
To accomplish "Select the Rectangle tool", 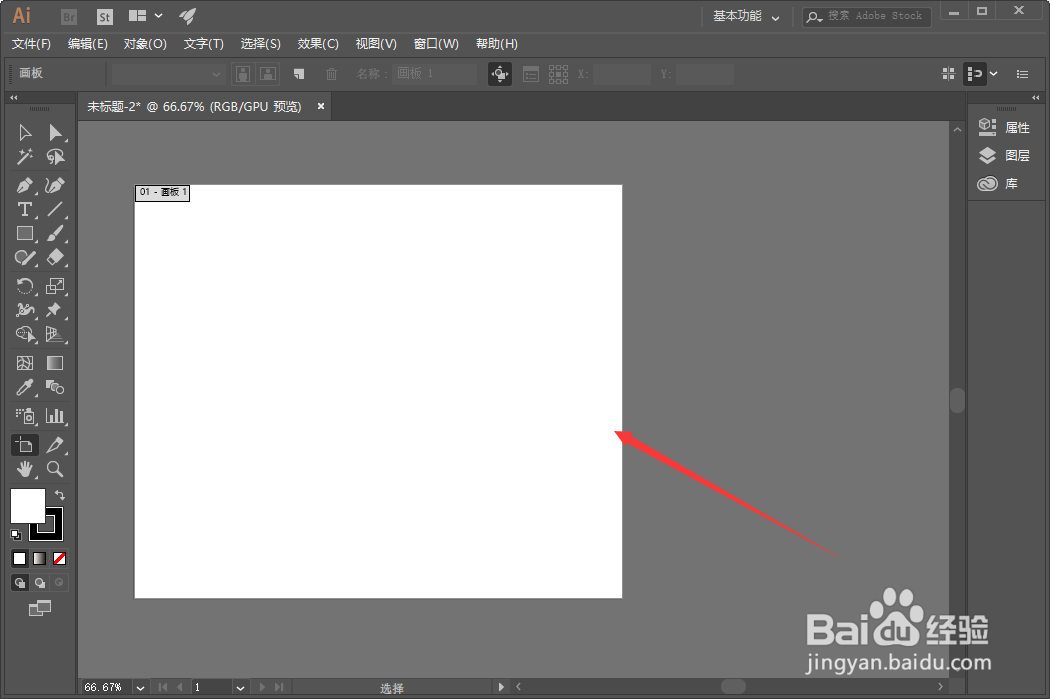I will point(25,234).
